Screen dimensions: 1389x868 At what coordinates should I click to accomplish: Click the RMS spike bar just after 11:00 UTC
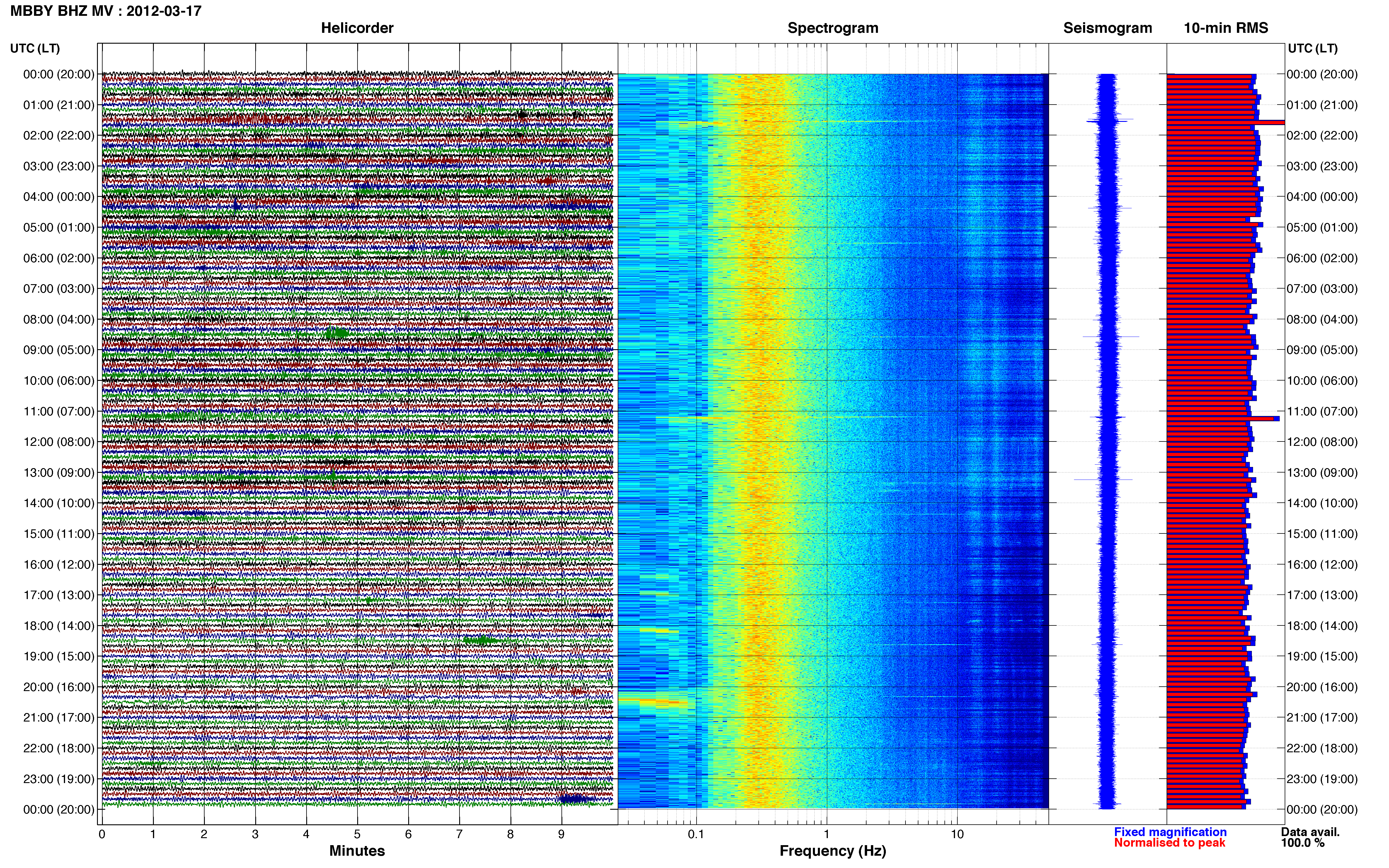(1223, 419)
